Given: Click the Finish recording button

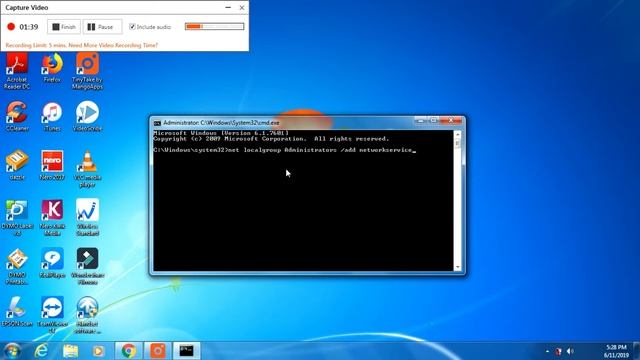Looking at the screenshot, I should (64, 27).
